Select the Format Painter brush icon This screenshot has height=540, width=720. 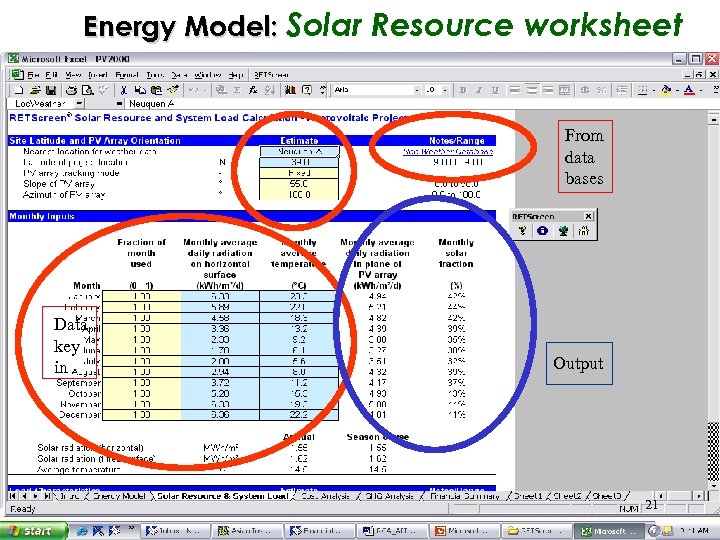(173, 90)
